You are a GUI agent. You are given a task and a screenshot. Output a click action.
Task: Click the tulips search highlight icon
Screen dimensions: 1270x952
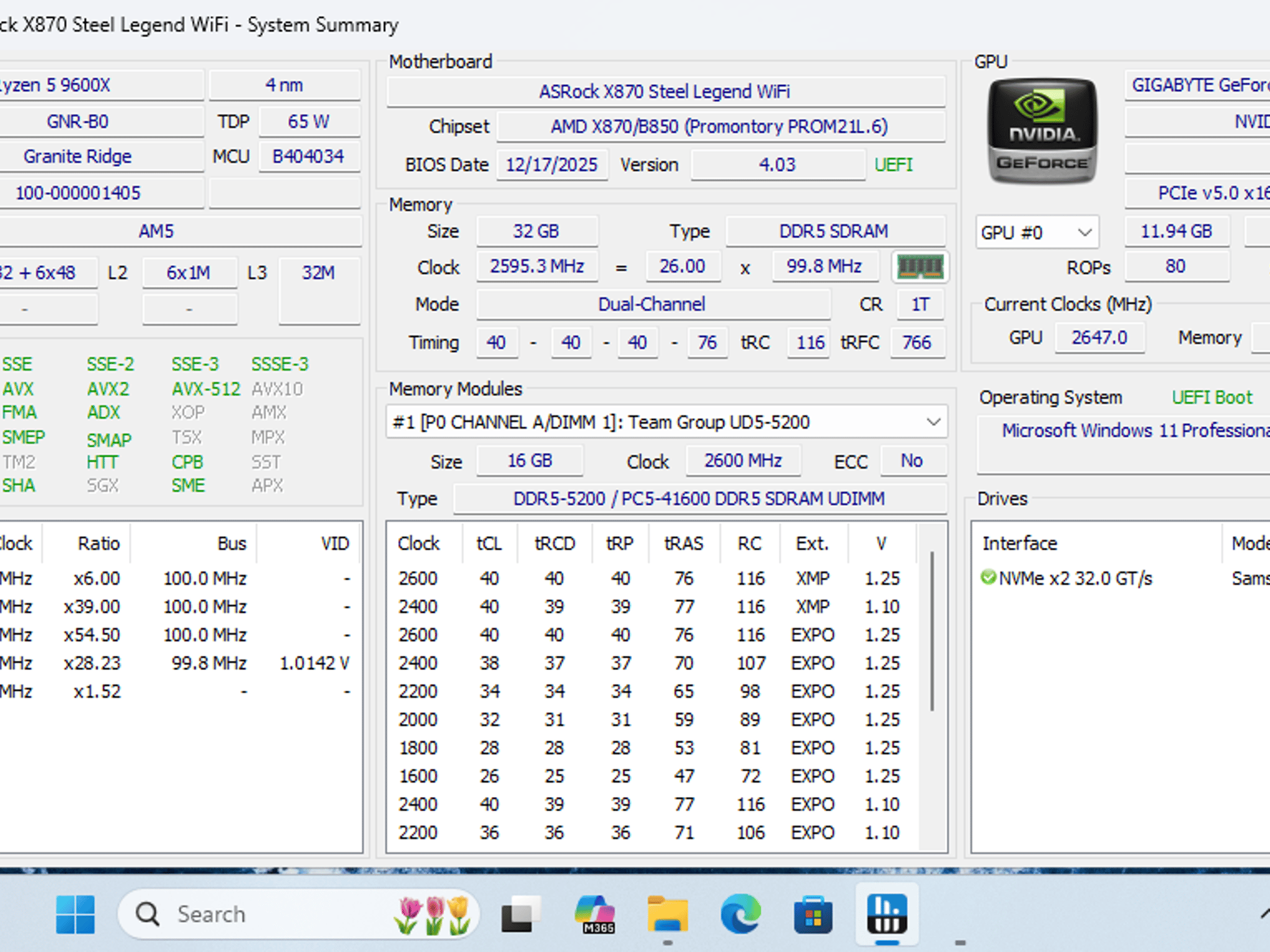pyautogui.click(x=433, y=914)
